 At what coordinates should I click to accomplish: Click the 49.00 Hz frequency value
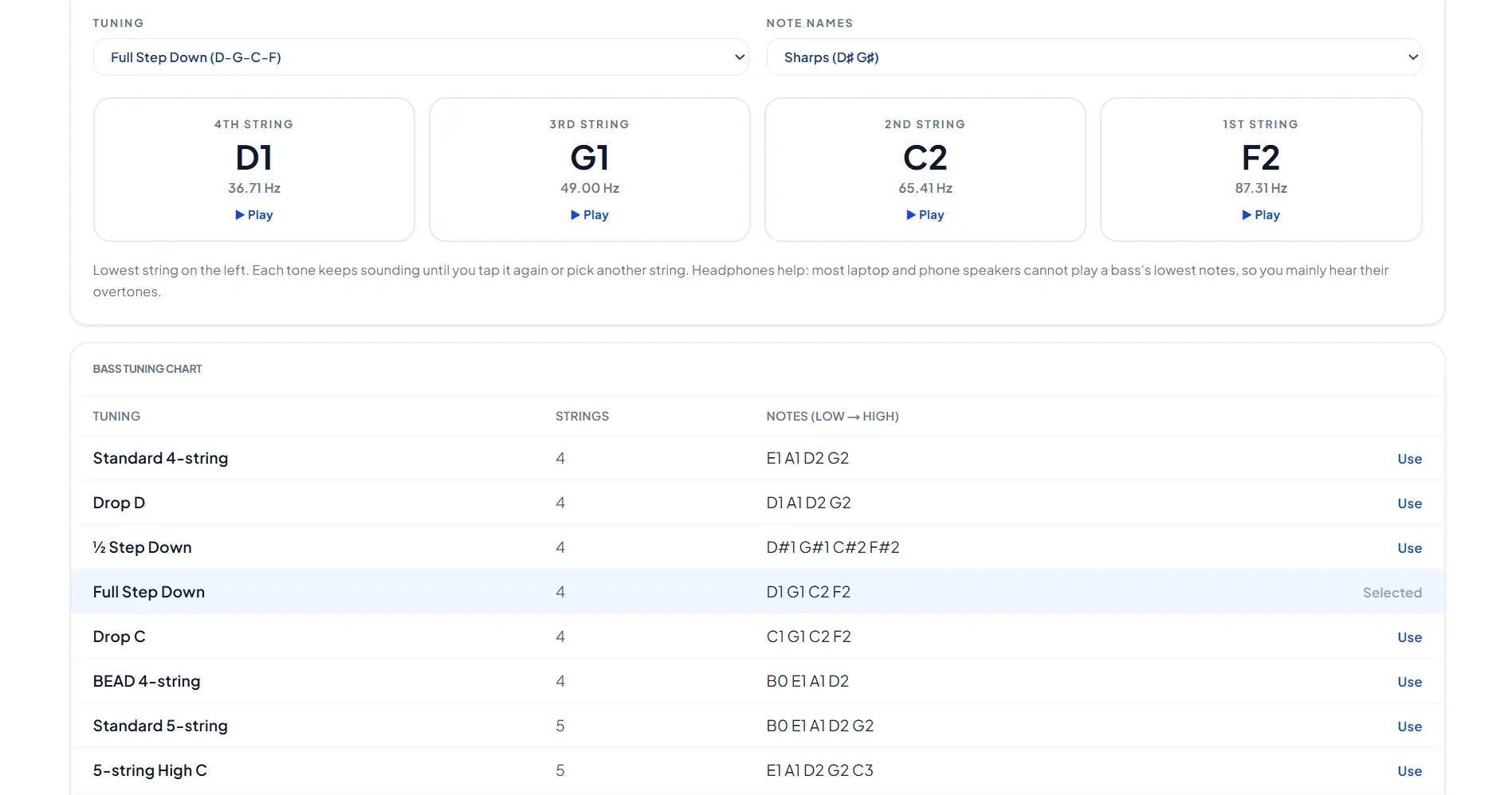(x=590, y=188)
